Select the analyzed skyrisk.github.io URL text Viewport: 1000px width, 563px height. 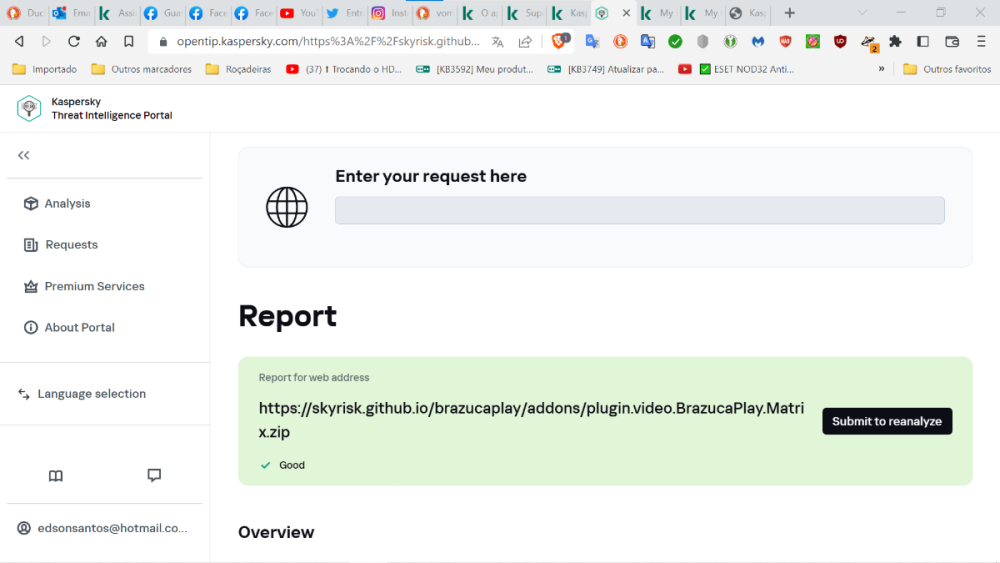coord(531,420)
